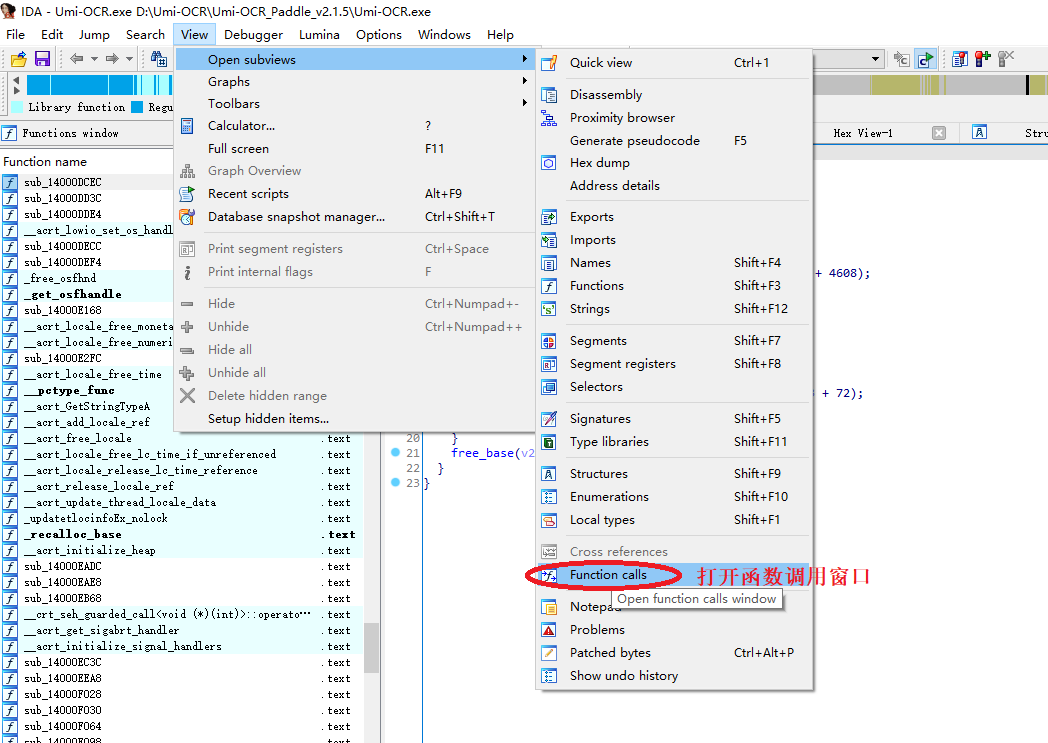Image resolution: width=1048 pixels, height=743 pixels.
Task: Click the back navigation arrow icon
Action: pos(77,59)
